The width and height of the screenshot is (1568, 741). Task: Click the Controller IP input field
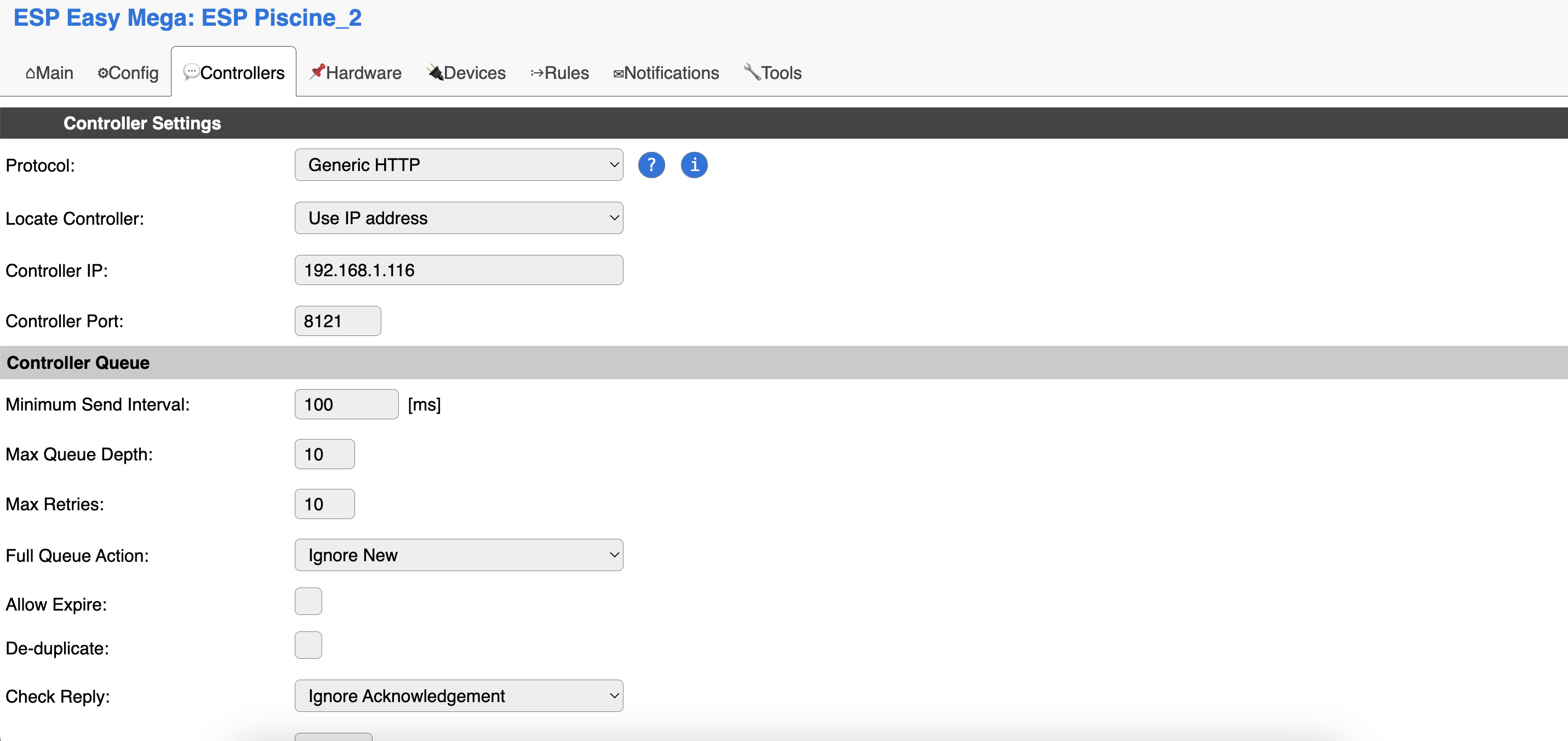459,270
